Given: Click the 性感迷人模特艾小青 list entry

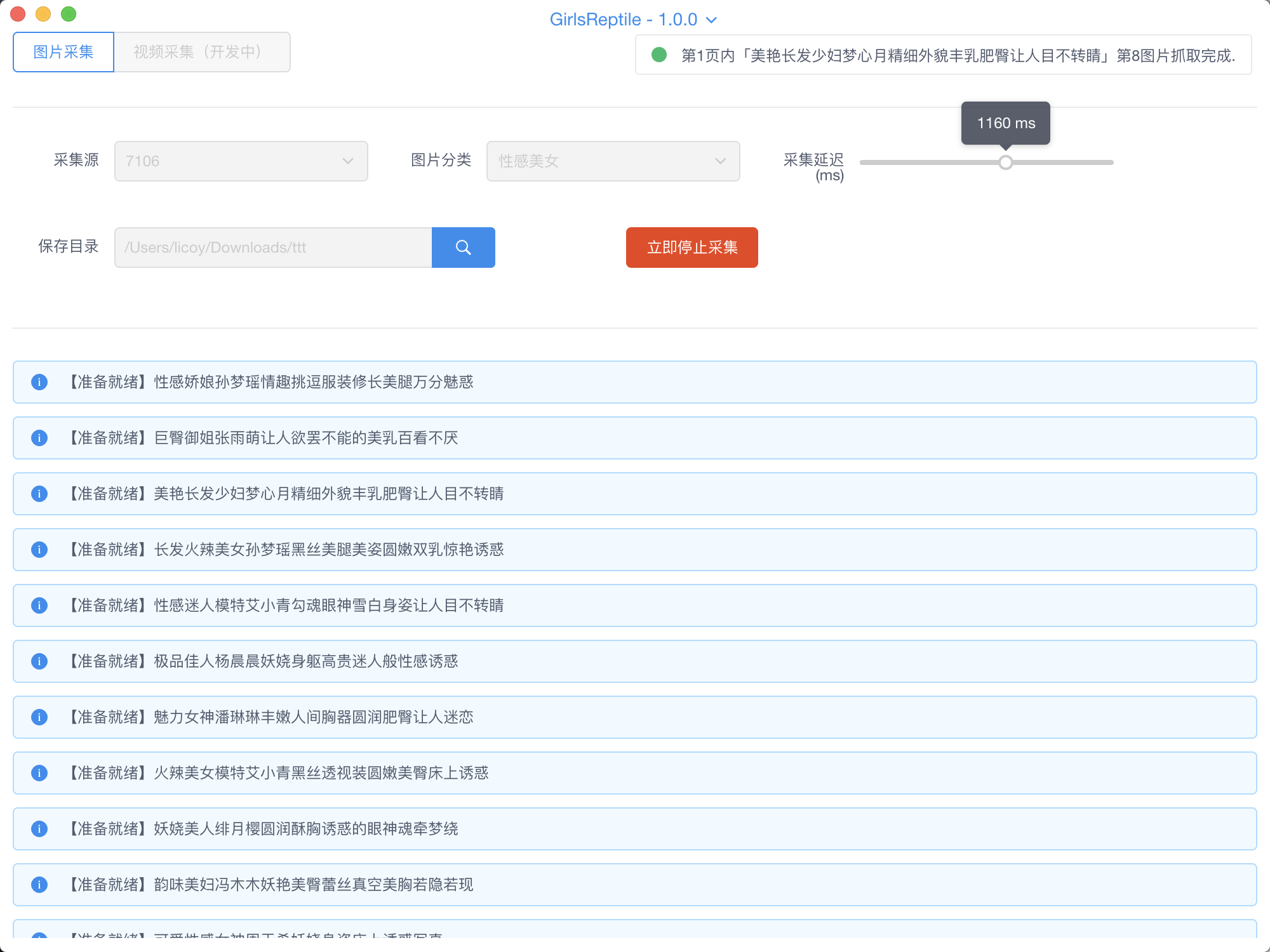Looking at the screenshot, I should point(328,605).
